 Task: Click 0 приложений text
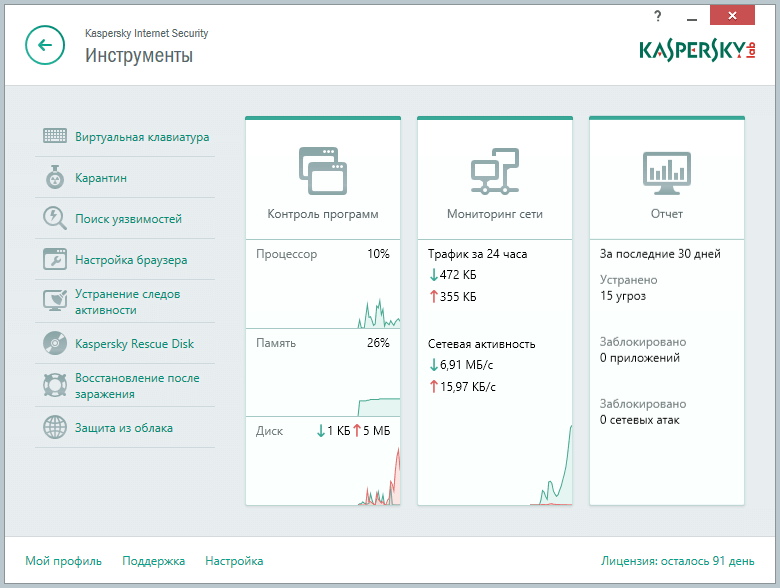(640, 358)
